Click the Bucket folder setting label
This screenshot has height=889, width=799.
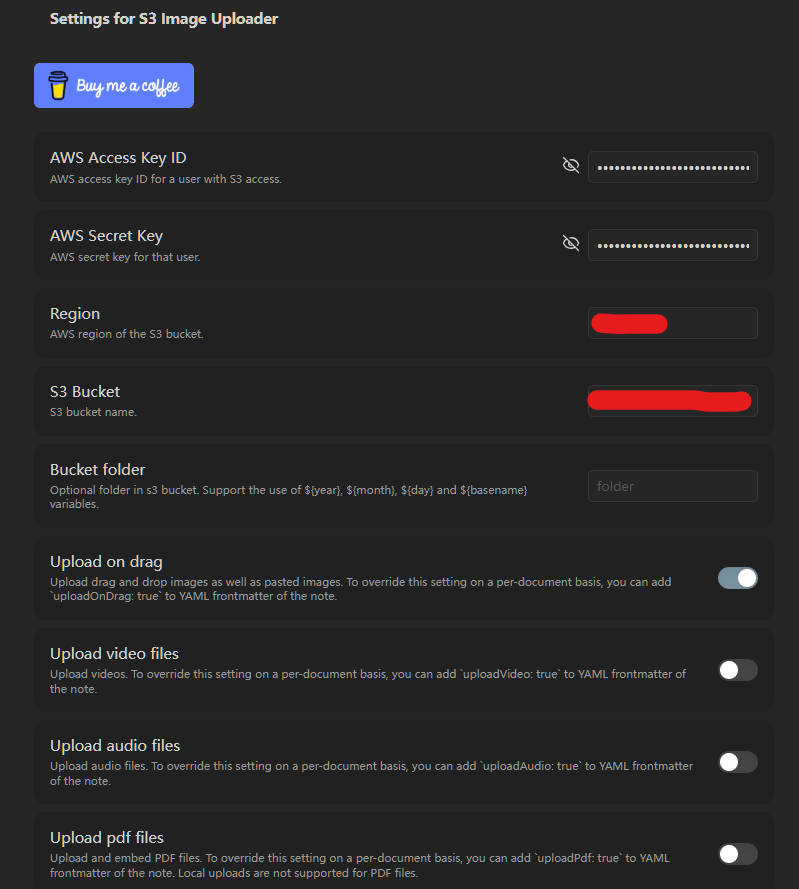pyautogui.click(x=98, y=469)
